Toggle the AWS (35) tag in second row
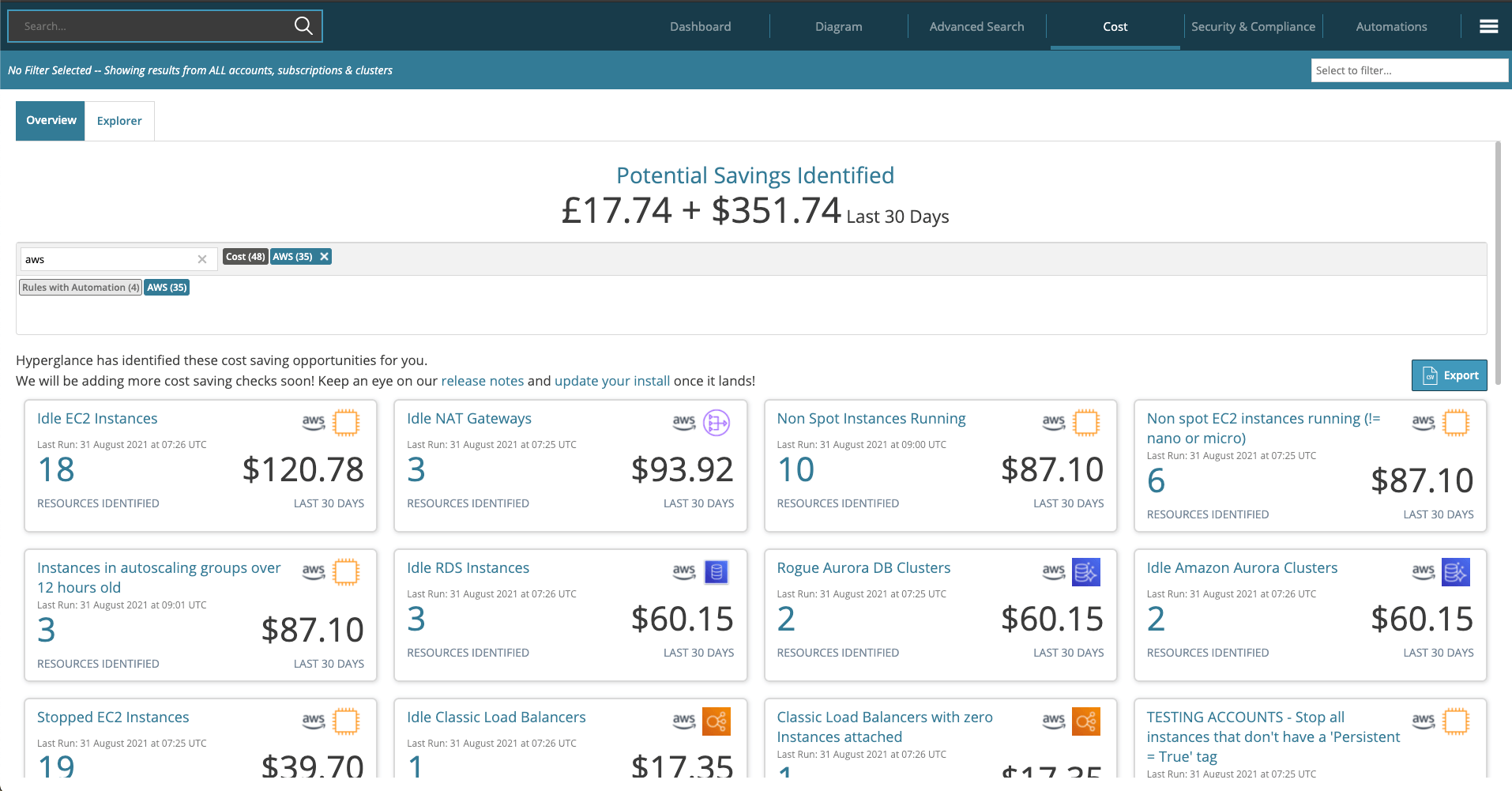The height and width of the screenshot is (791, 1512). click(167, 288)
